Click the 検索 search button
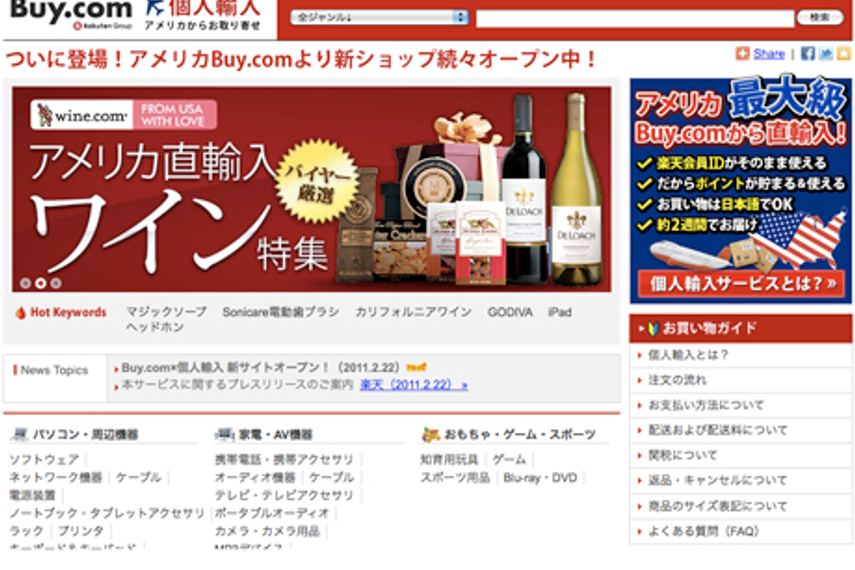 click(x=820, y=17)
